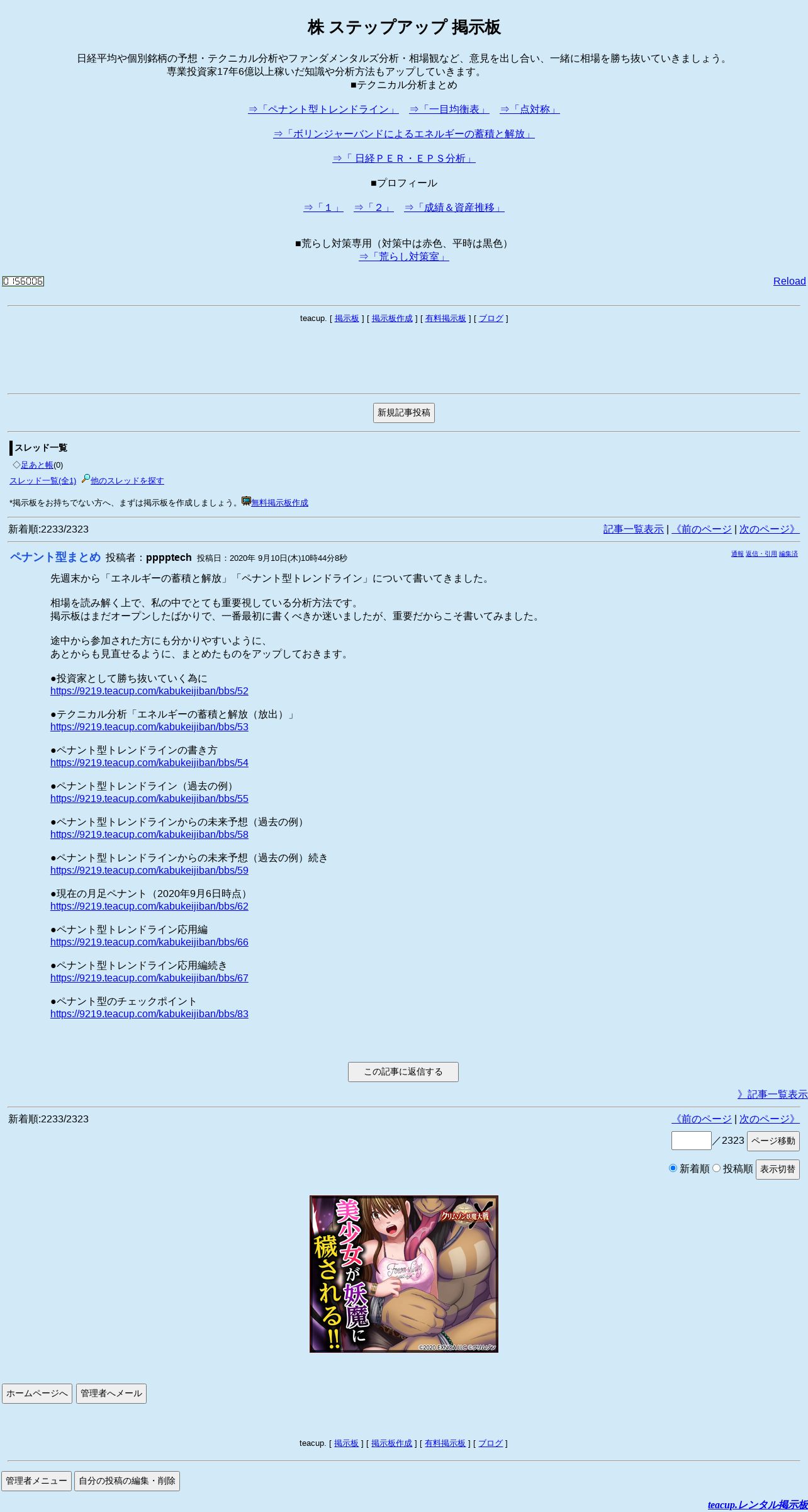Click the 新規記事投稿 button
Screen dimensions: 808x1512
click(404, 413)
